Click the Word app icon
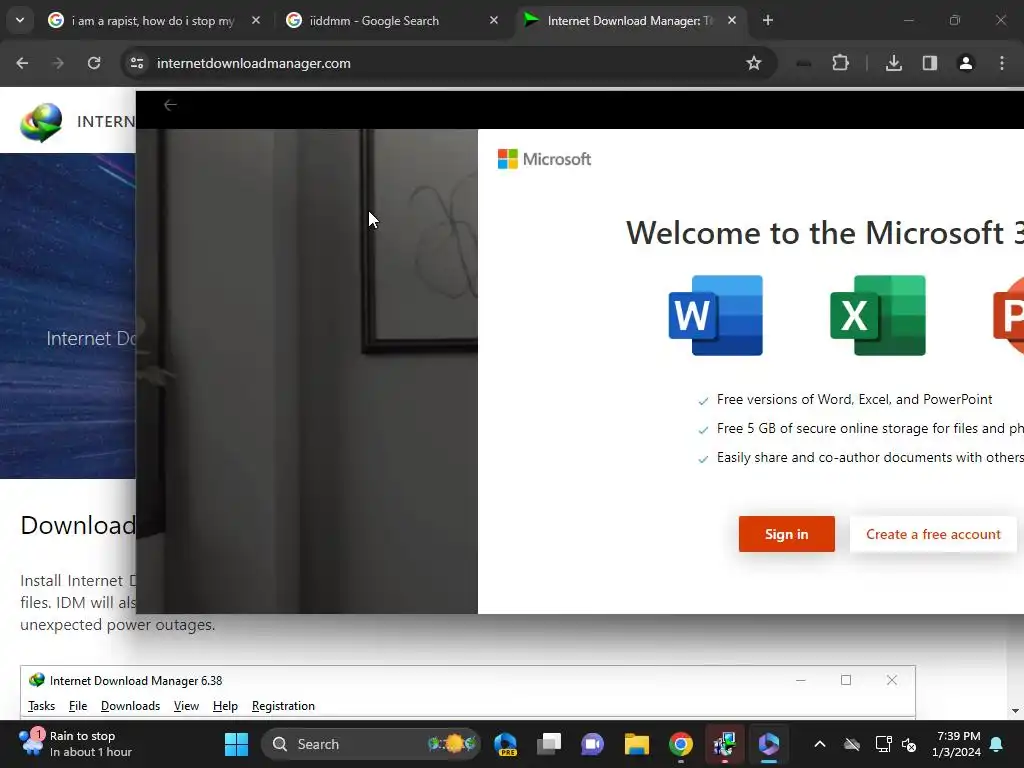The height and width of the screenshot is (768, 1024). click(x=716, y=315)
